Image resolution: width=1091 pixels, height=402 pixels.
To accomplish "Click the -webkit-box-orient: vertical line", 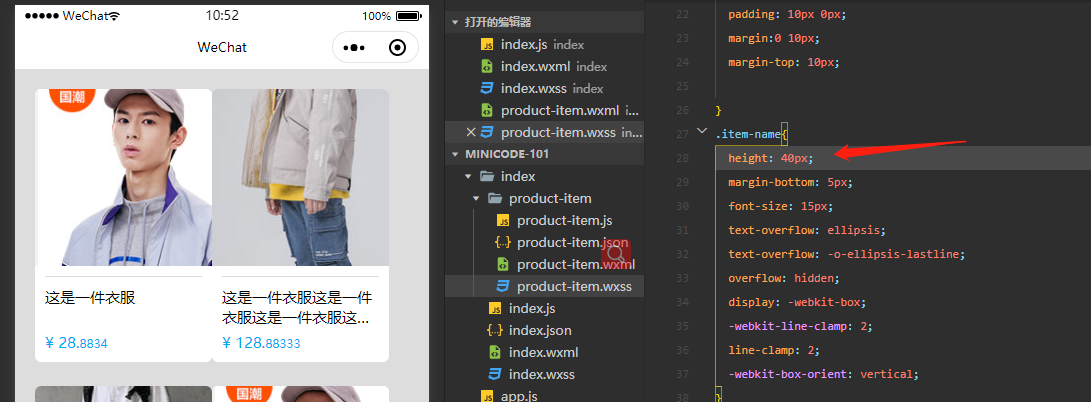I will (824, 374).
